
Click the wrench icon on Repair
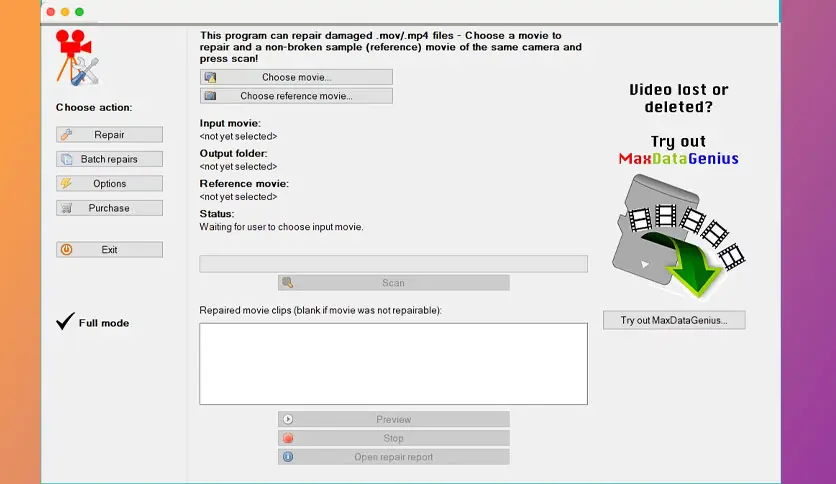(66, 134)
